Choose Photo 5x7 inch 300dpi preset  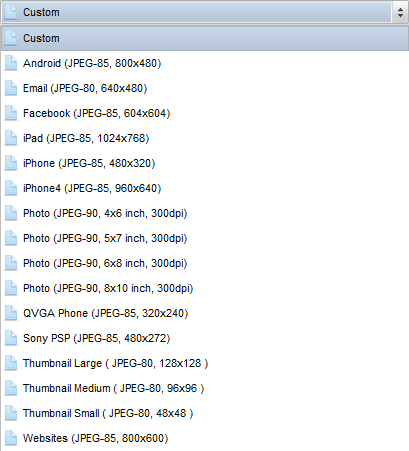205,238
